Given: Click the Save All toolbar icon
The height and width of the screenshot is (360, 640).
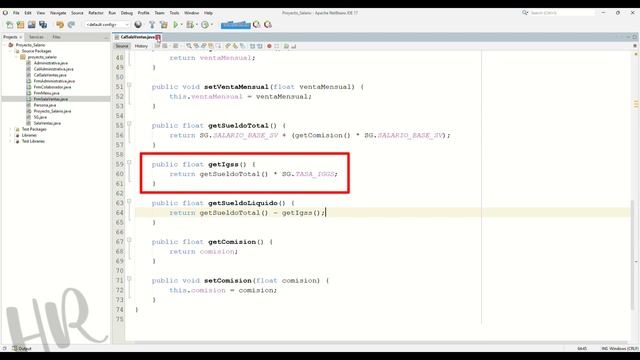Looking at the screenshot, I should pyautogui.click(x=43, y=24).
